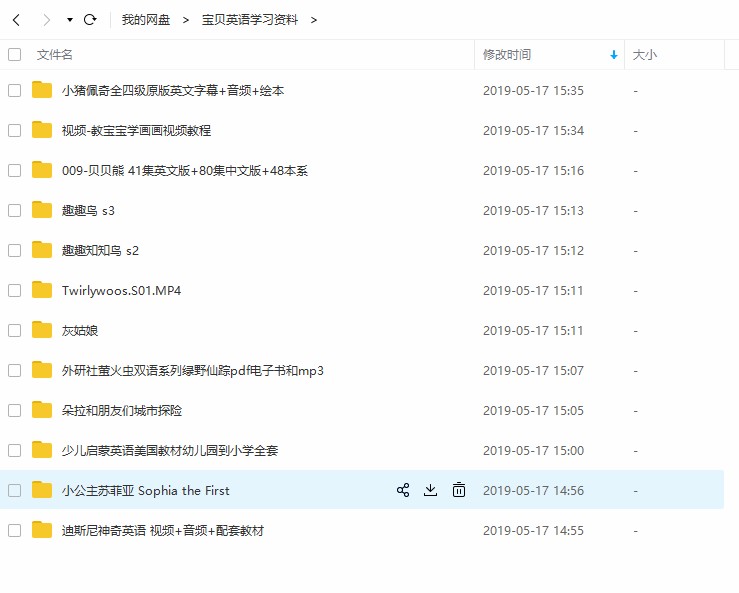Sort by the 大小 column
Screen dimensions: 739x593
pos(644,55)
